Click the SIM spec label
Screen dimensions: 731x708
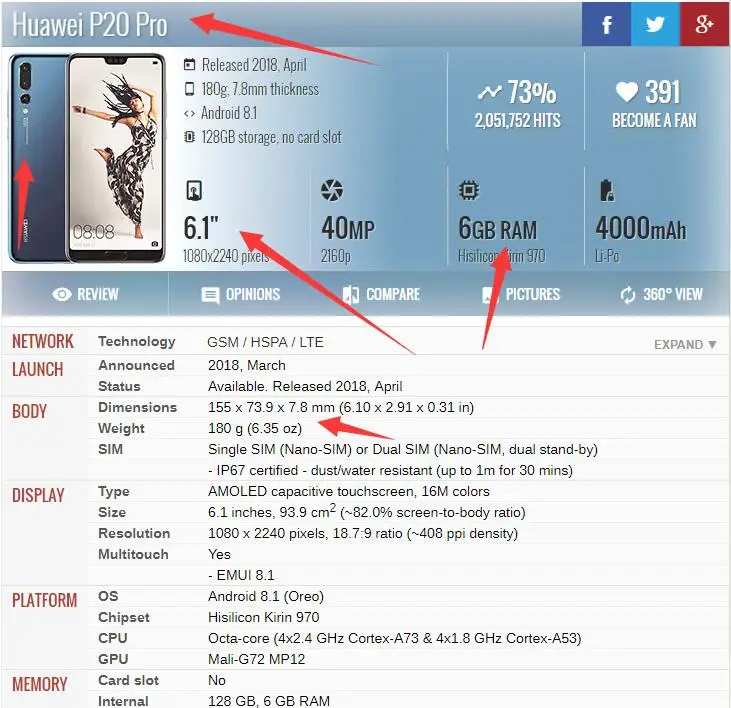(110, 449)
